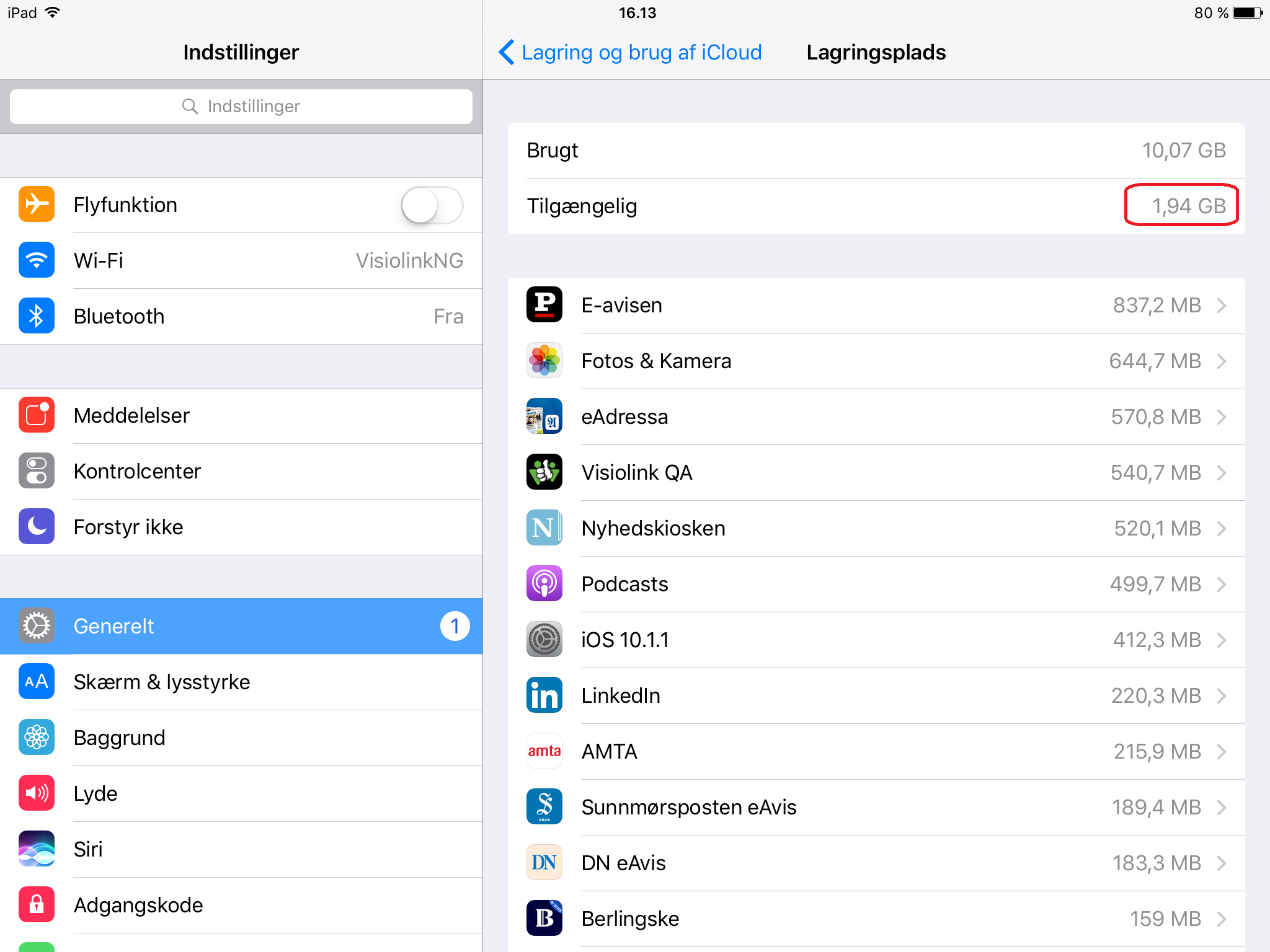The height and width of the screenshot is (952, 1270).
Task: Toggle the Flyfunktion switch
Action: [x=432, y=205]
